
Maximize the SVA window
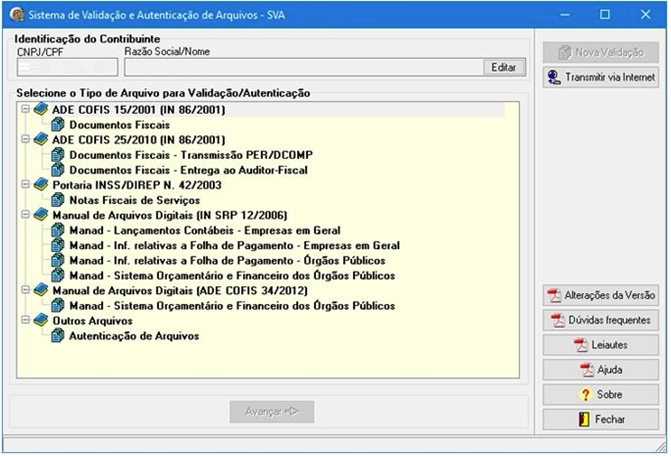[605, 15]
